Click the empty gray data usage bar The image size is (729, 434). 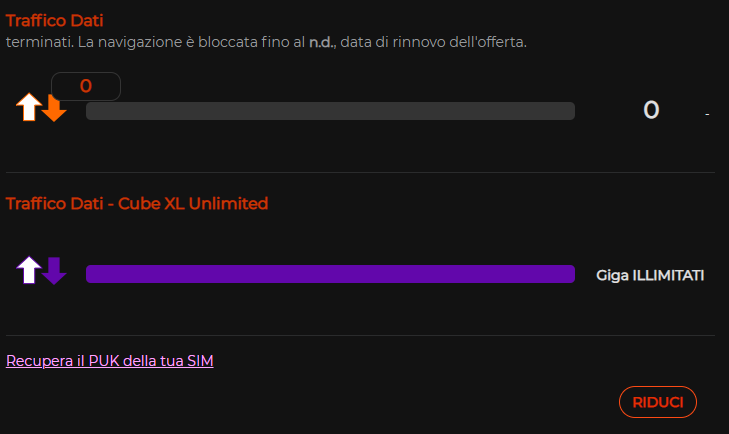click(330, 111)
